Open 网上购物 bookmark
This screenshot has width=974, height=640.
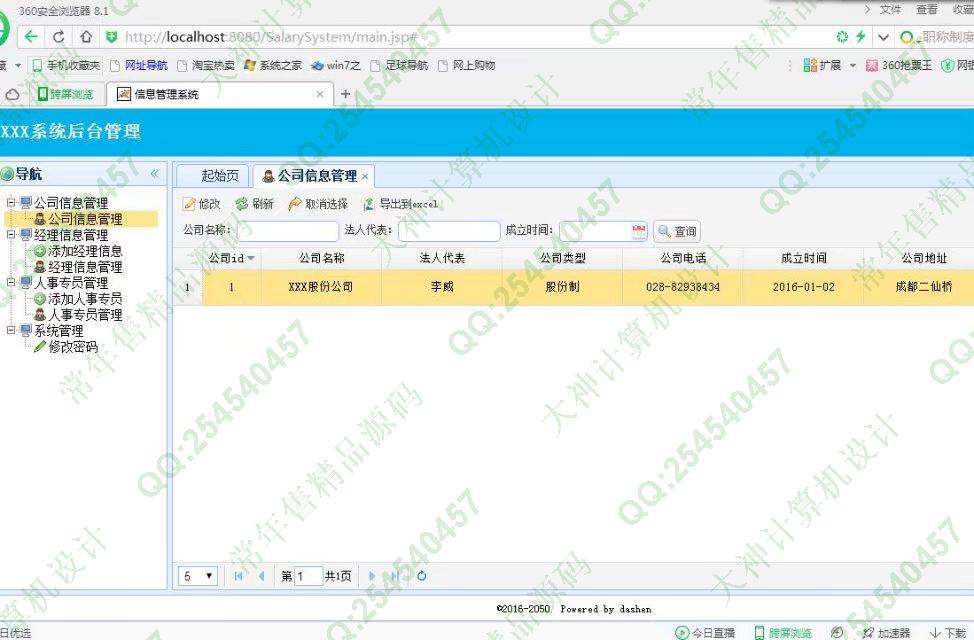point(467,65)
